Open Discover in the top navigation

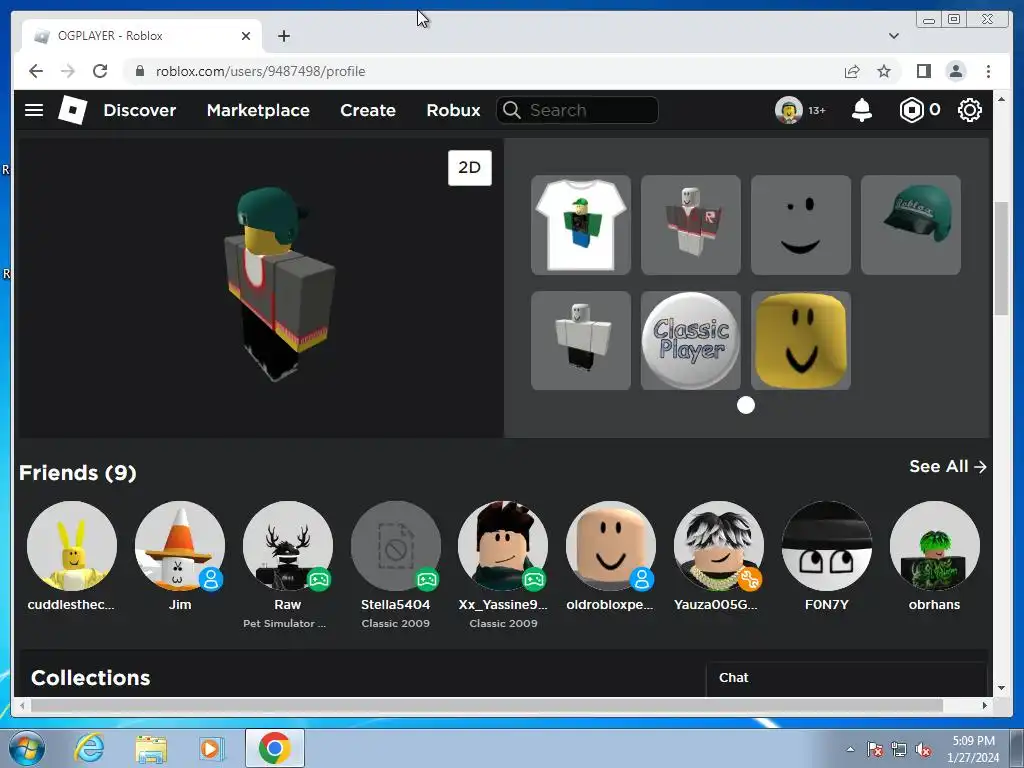pyautogui.click(x=140, y=110)
